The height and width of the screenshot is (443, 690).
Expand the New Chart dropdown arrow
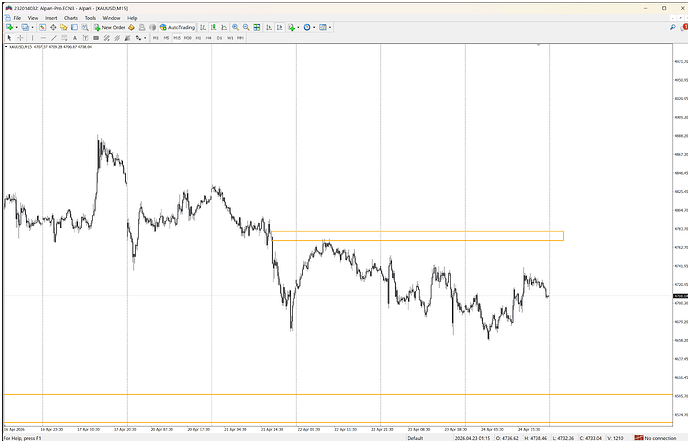16,27
